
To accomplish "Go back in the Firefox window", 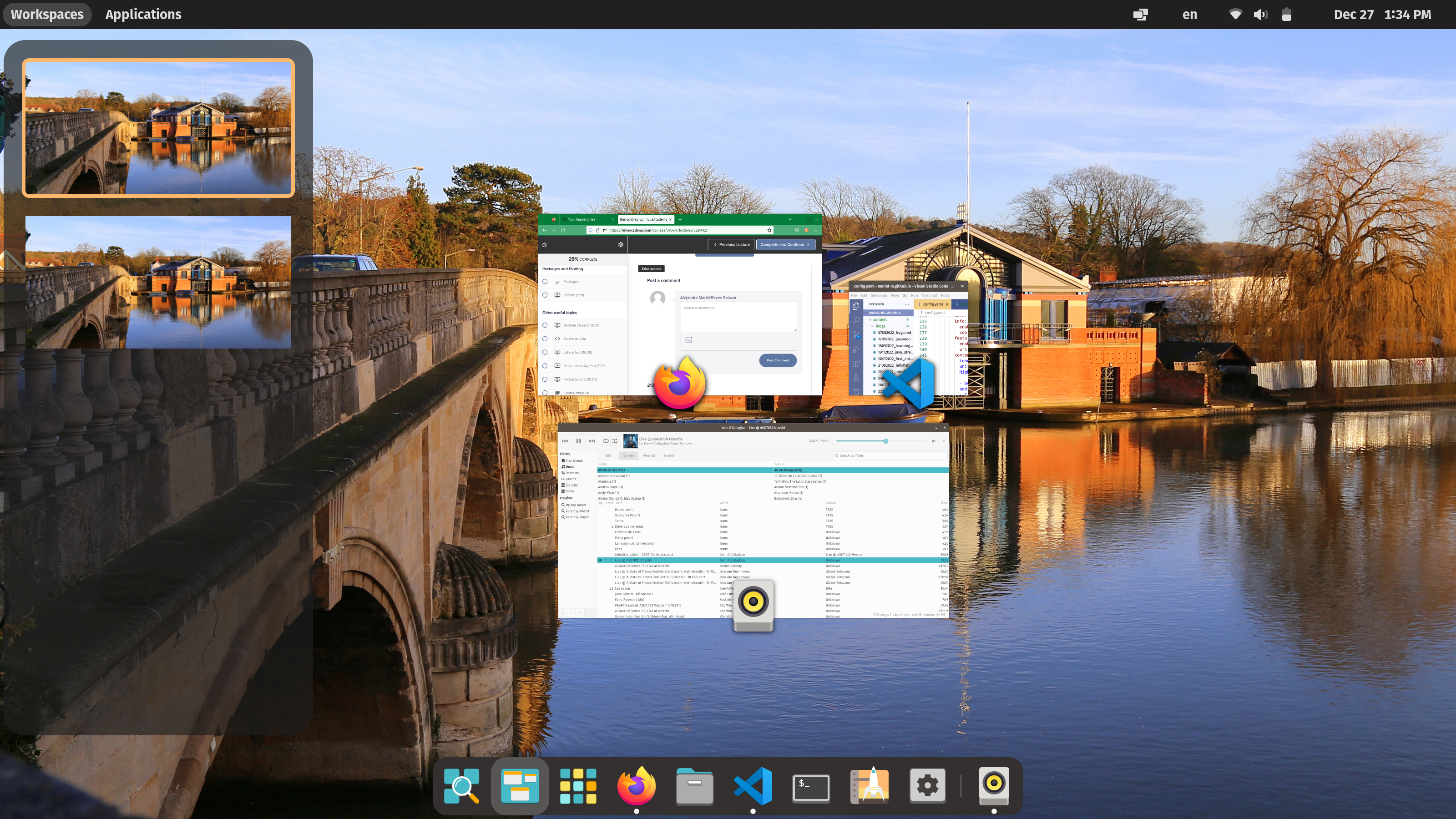I will [x=544, y=231].
